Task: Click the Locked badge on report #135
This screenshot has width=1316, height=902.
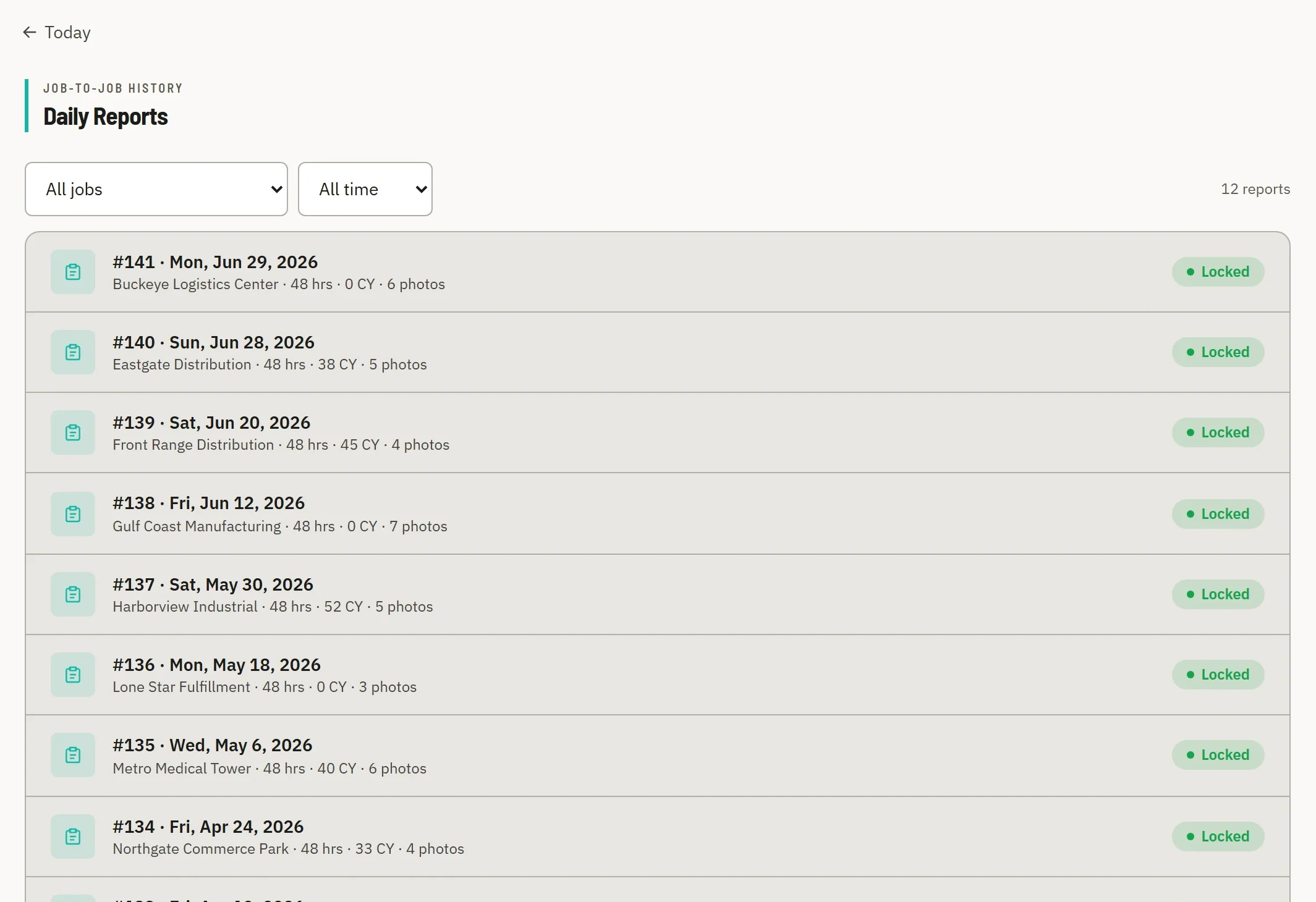Action: click(x=1218, y=755)
